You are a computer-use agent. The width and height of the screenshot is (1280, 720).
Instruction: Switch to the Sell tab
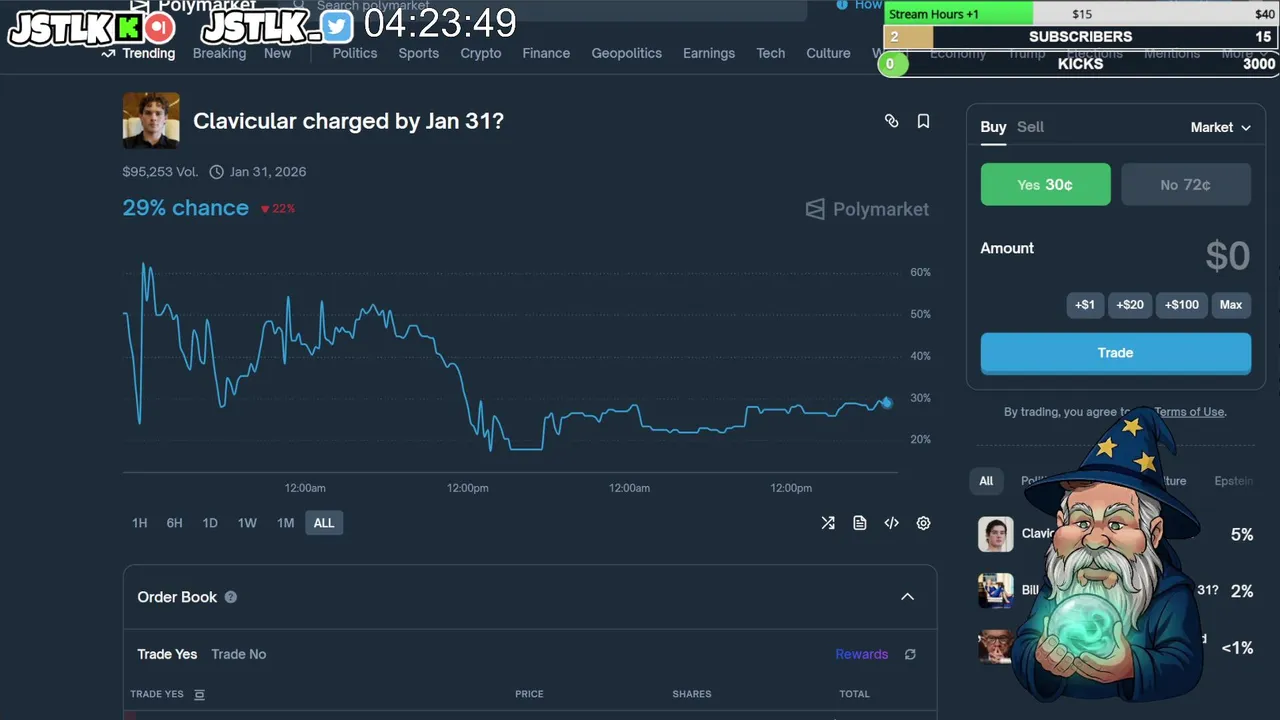(1030, 127)
